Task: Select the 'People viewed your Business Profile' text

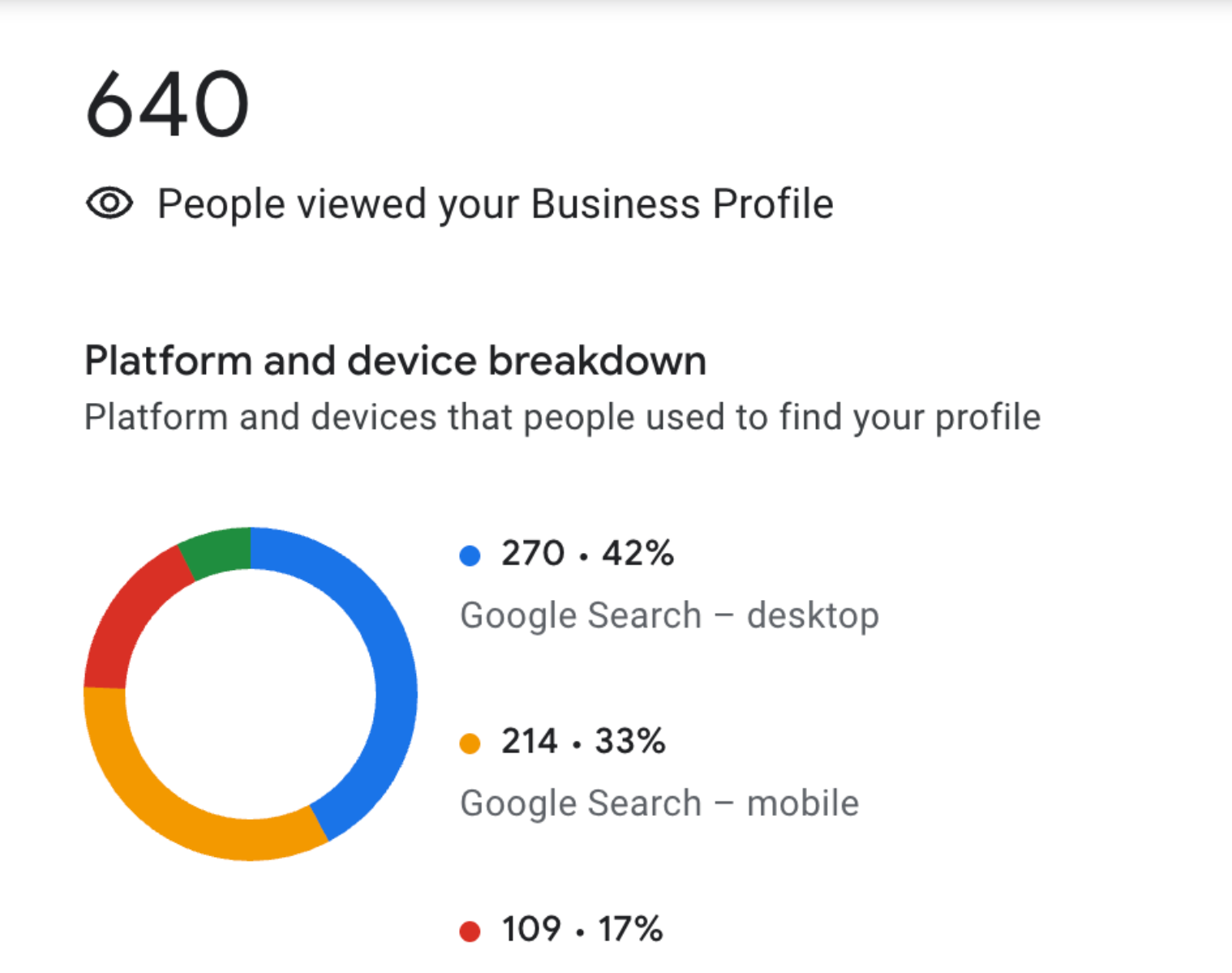Action: point(495,204)
